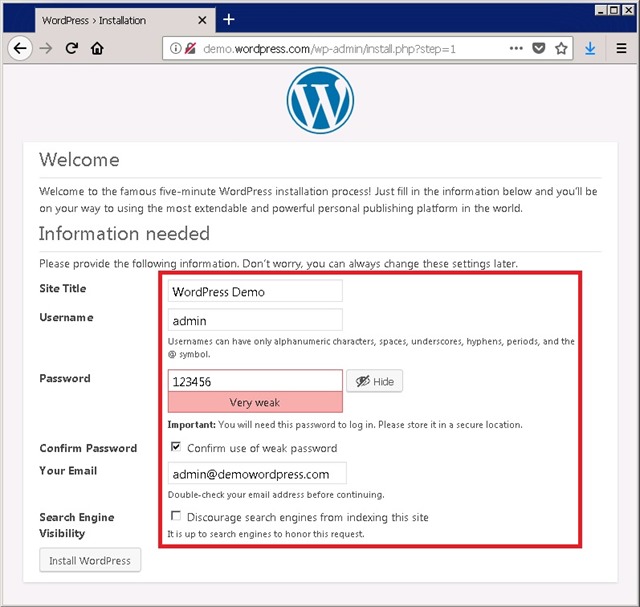Save page to Pocket icon
This screenshot has width=640, height=607.
pyautogui.click(x=539, y=49)
